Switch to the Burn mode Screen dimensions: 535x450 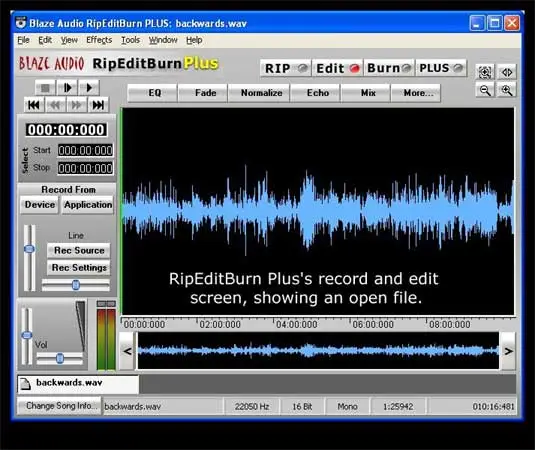click(389, 68)
